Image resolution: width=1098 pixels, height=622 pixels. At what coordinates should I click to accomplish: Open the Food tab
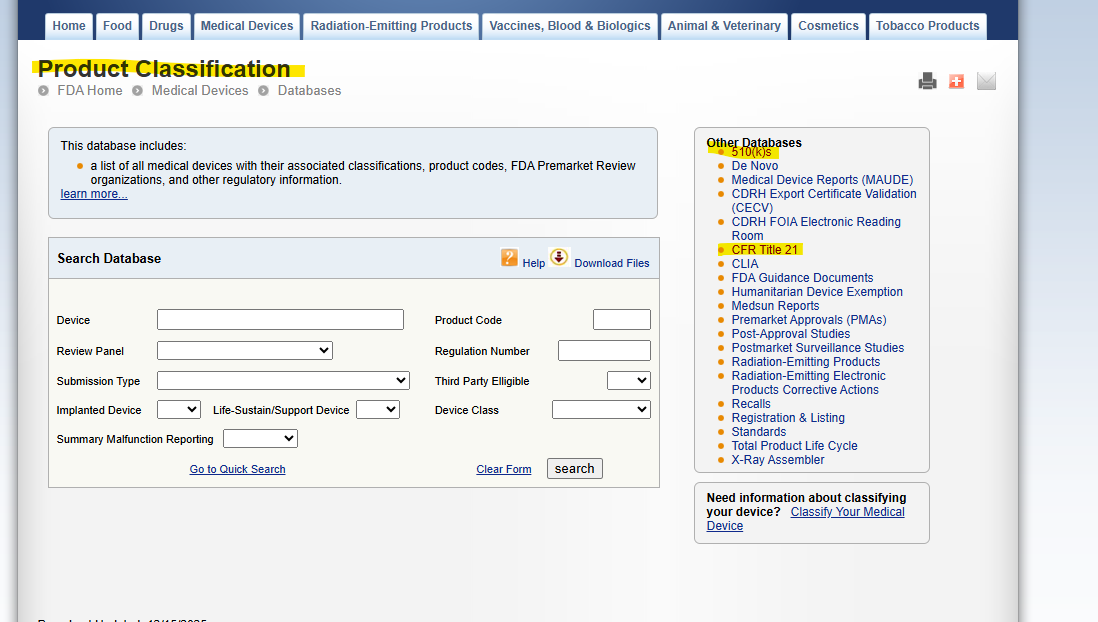coord(117,26)
